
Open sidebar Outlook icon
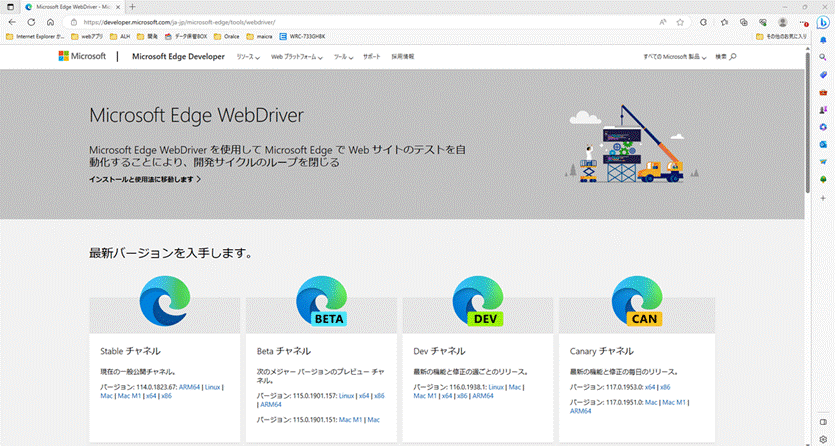tap(823, 145)
